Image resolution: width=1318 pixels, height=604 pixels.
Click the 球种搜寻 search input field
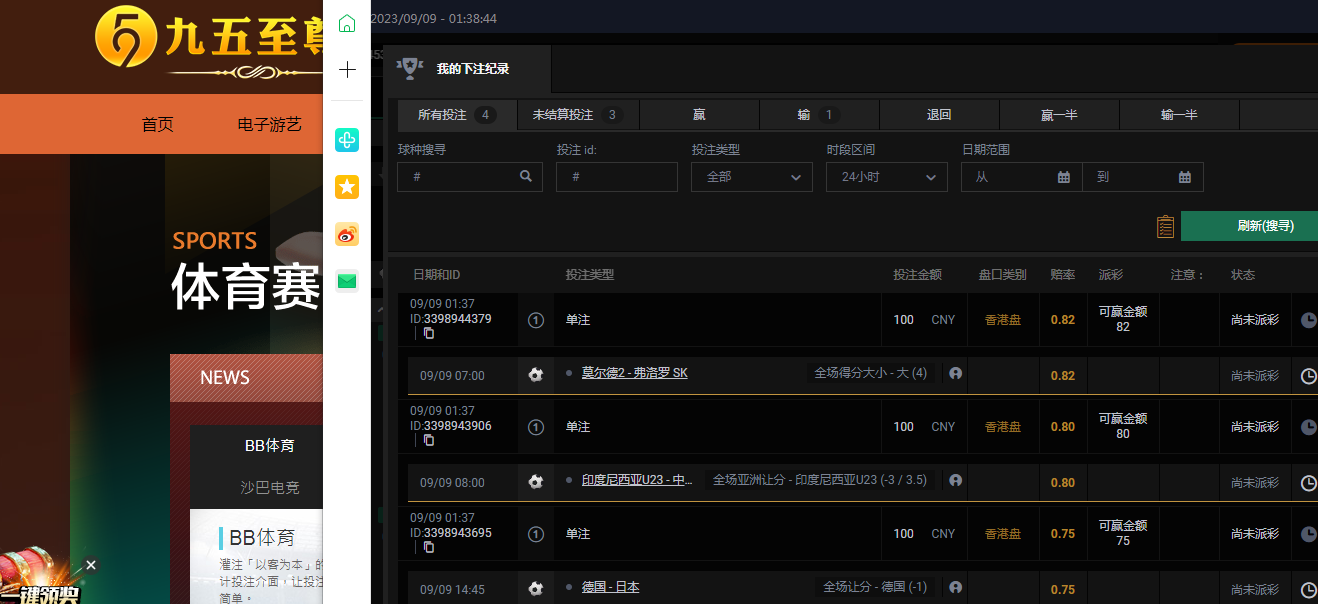(x=469, y=177)
